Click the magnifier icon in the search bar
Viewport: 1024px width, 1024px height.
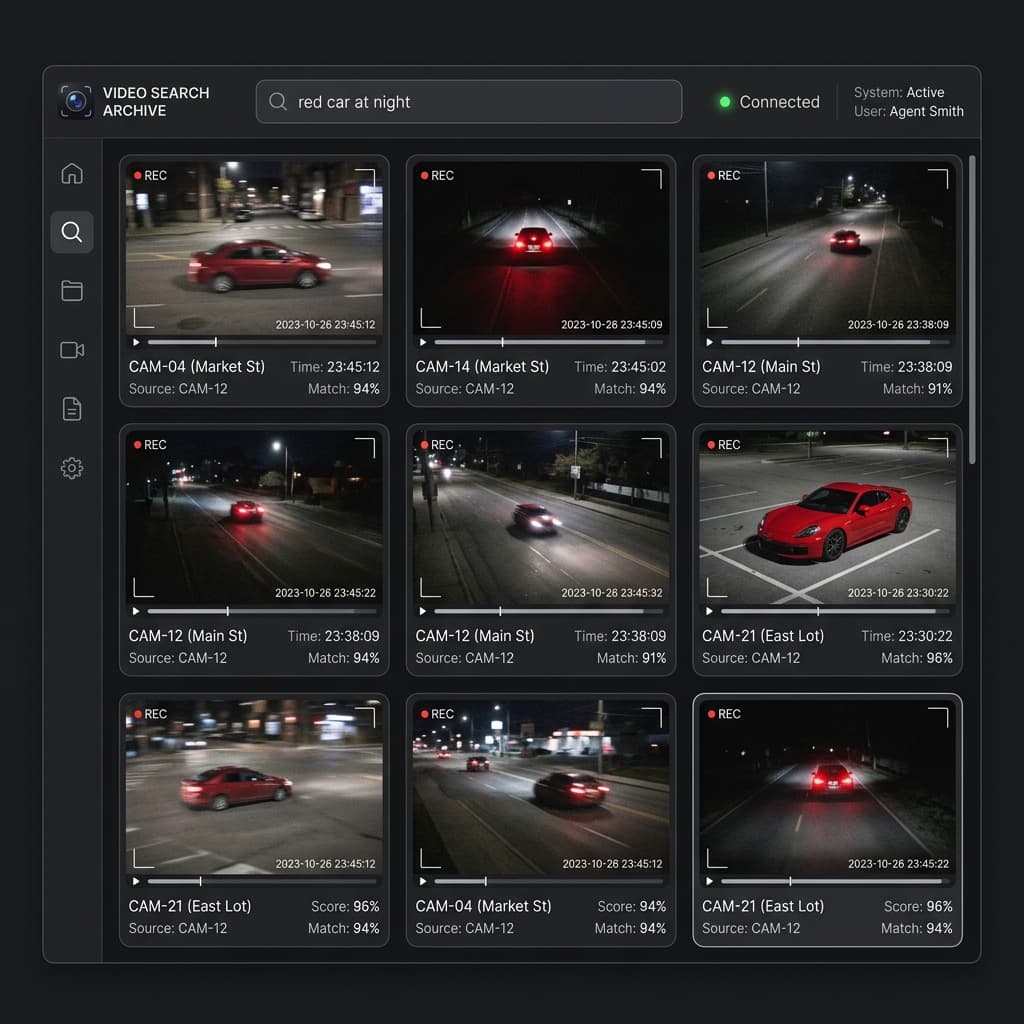click(278, 101)
